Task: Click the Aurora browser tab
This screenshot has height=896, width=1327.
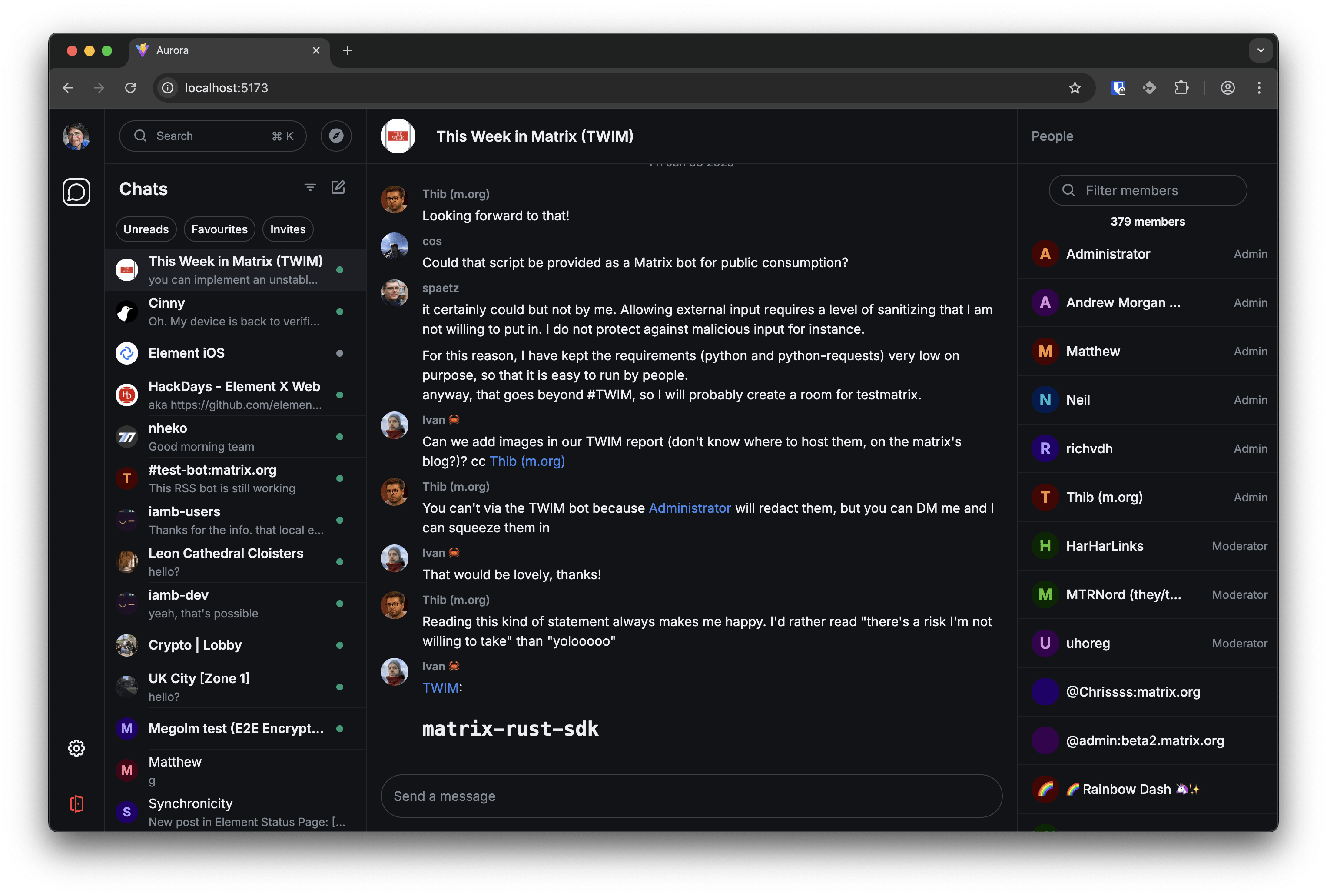Action: [x=229, y=50]
